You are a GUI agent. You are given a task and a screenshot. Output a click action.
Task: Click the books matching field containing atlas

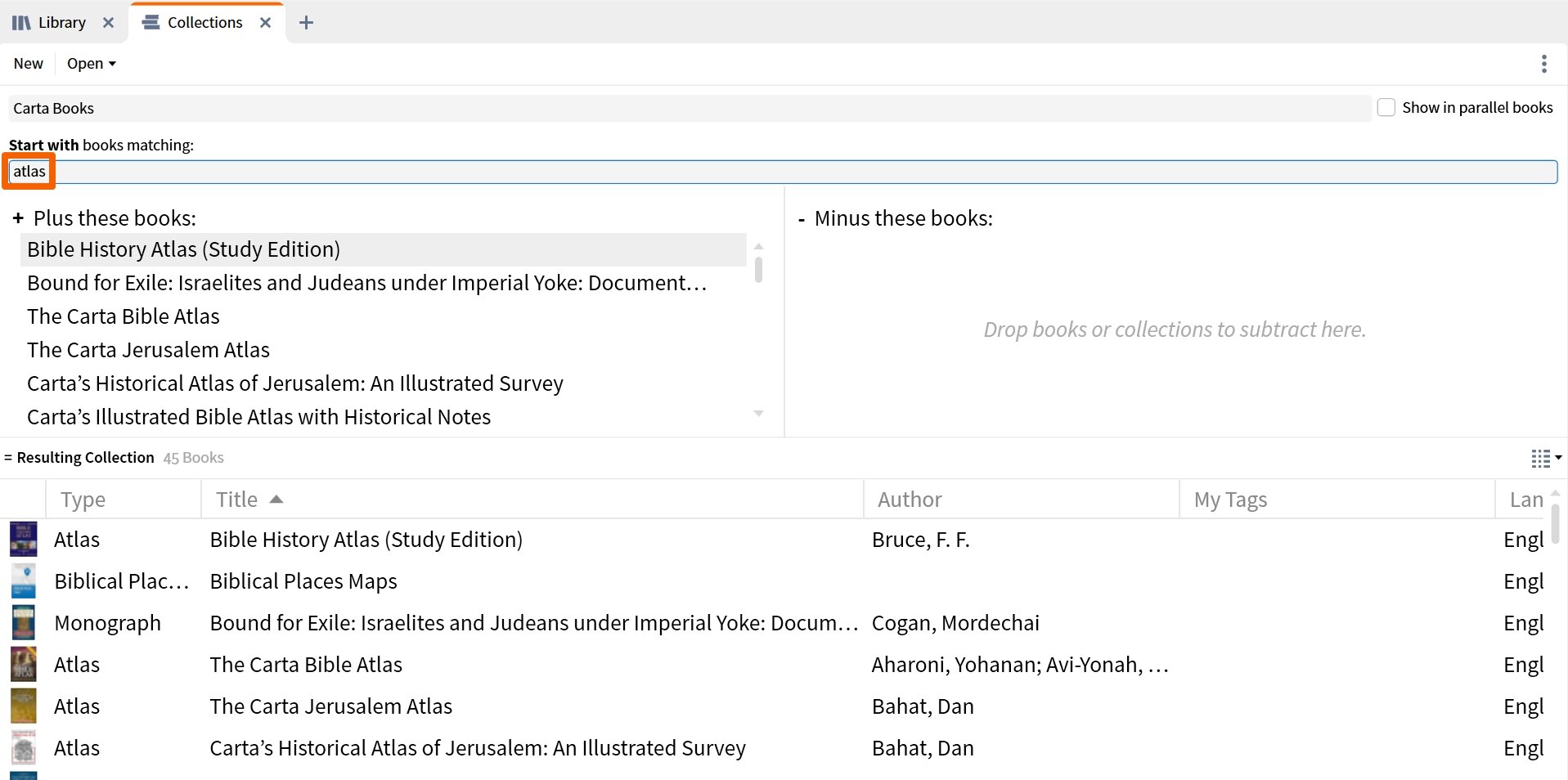(x=783, y=172)
